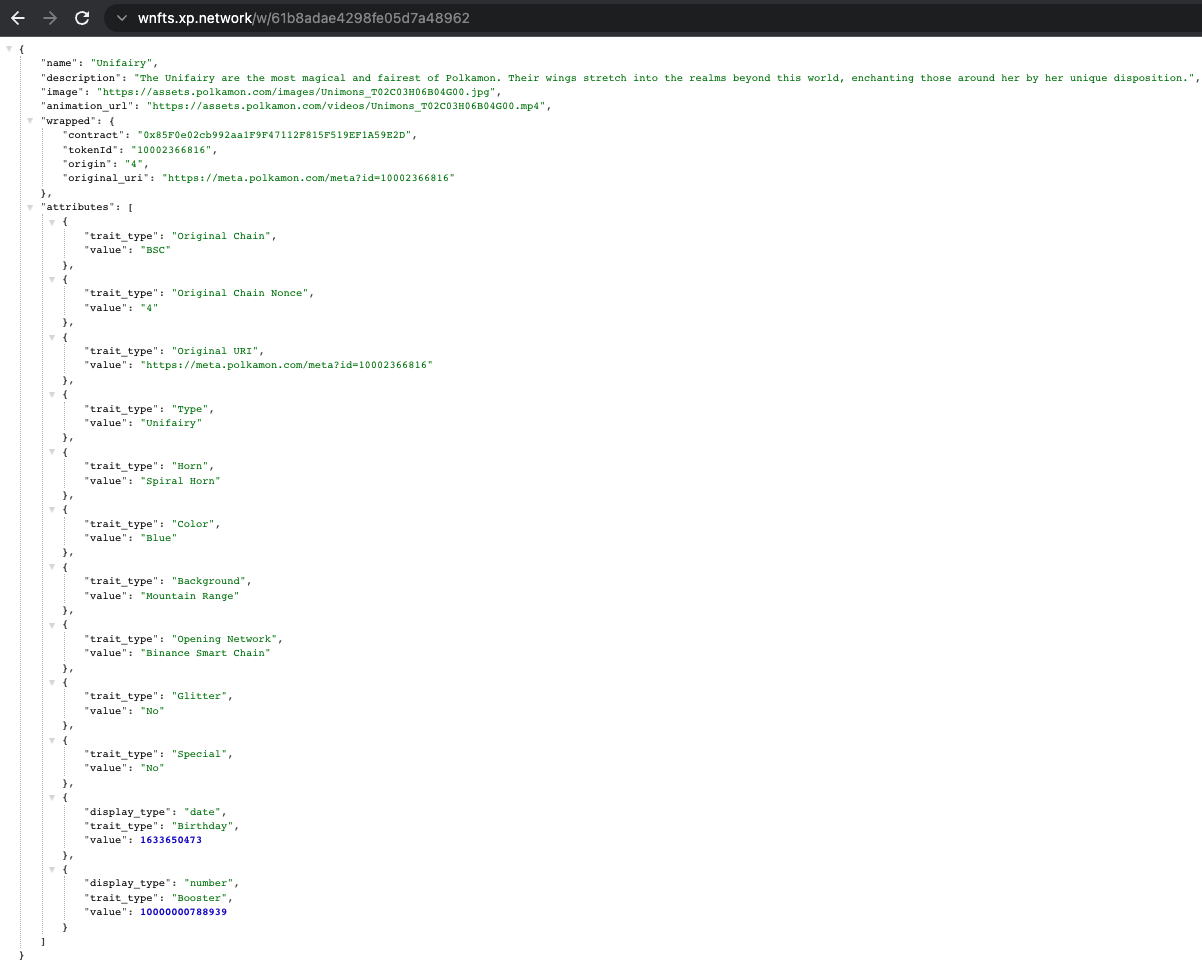This screenshot has width=1202, height=962.
Task: Collapse the Original URI attribute object
Action: (x=53, y=336)
